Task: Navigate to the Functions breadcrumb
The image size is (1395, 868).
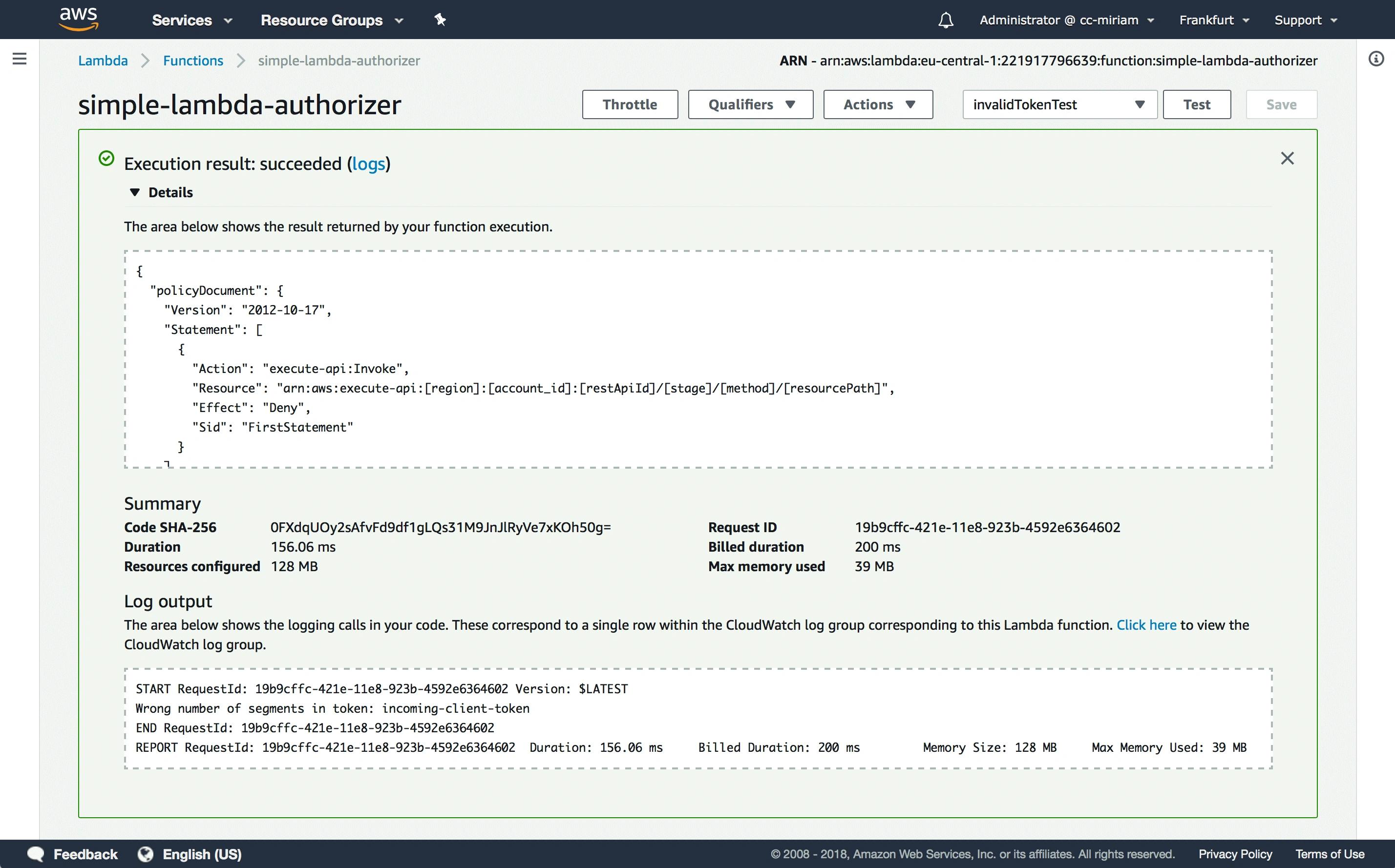Action: tap(193, 60)
